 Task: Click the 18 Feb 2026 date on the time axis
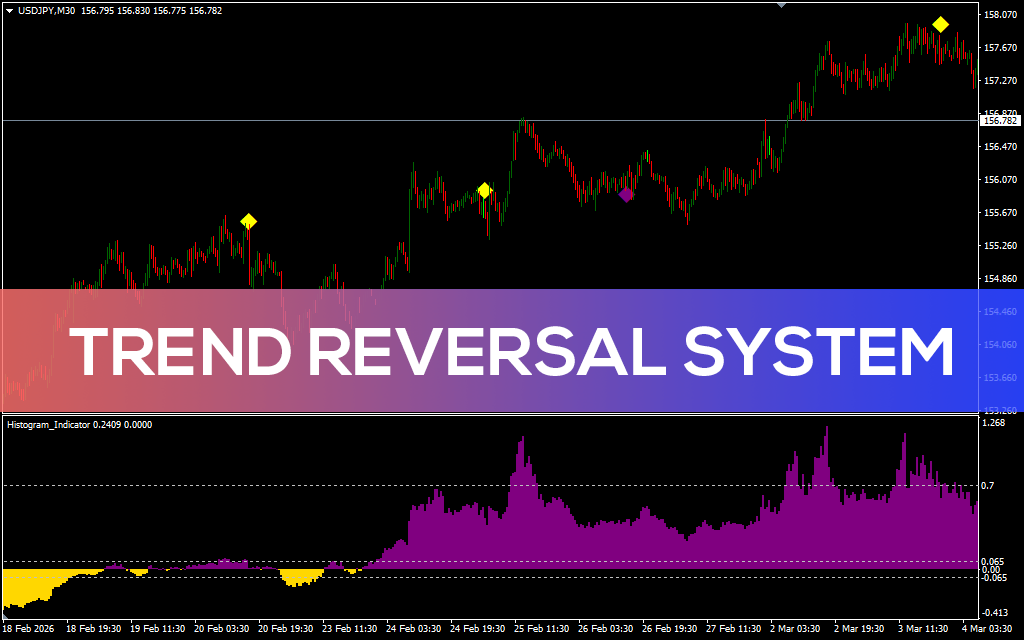click(30, 630)
